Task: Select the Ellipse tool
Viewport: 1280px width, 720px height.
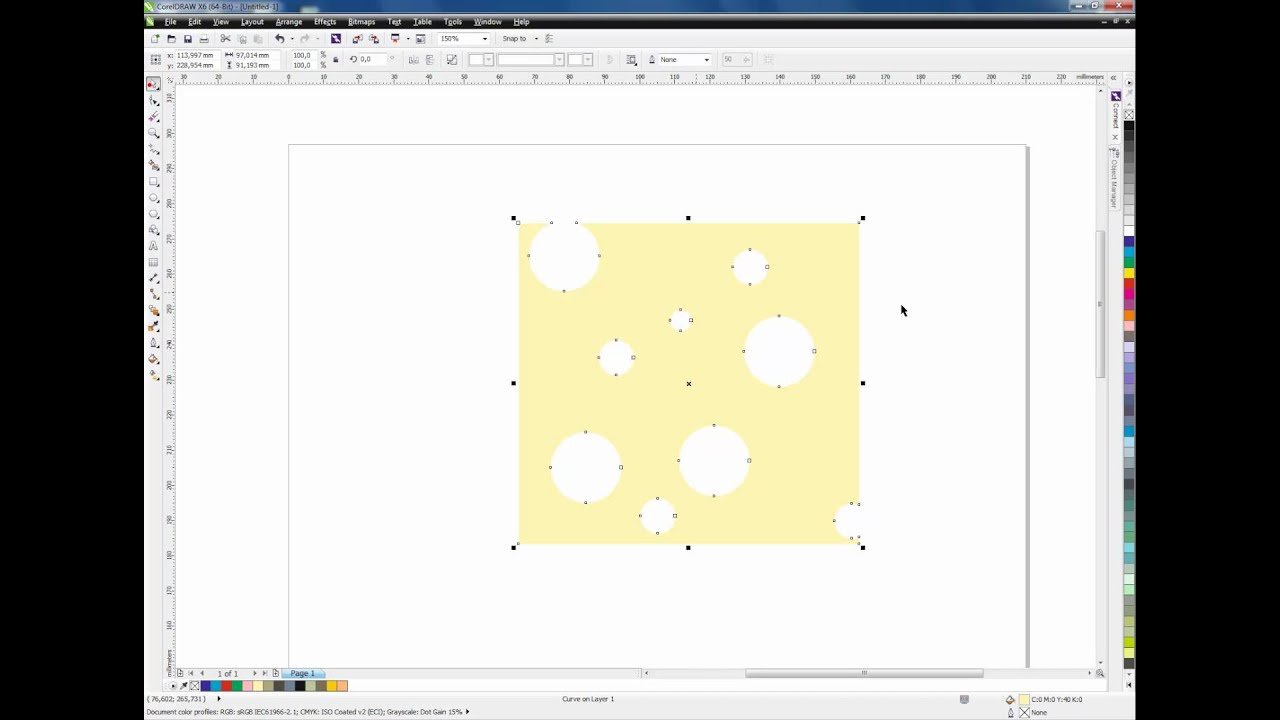Action: pos(154,198)
